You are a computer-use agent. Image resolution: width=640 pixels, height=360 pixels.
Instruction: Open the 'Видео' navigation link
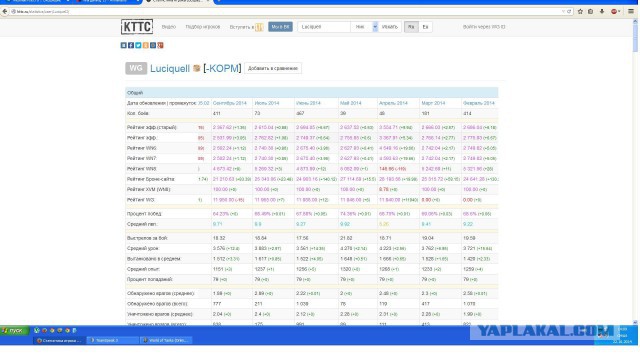(x=169, y=27)
